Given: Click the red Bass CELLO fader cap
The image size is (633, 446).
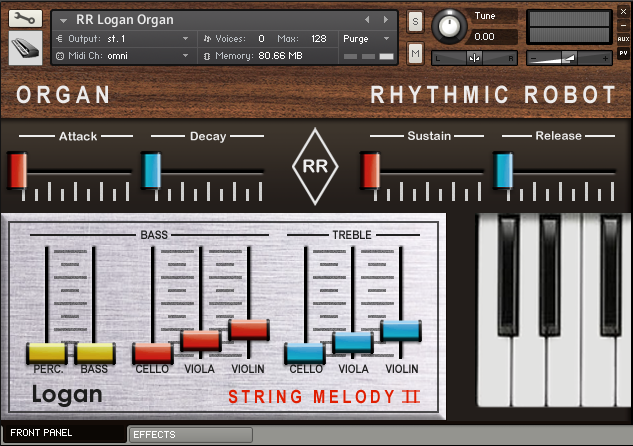Looking at the screenshot, I should [153, 353].
